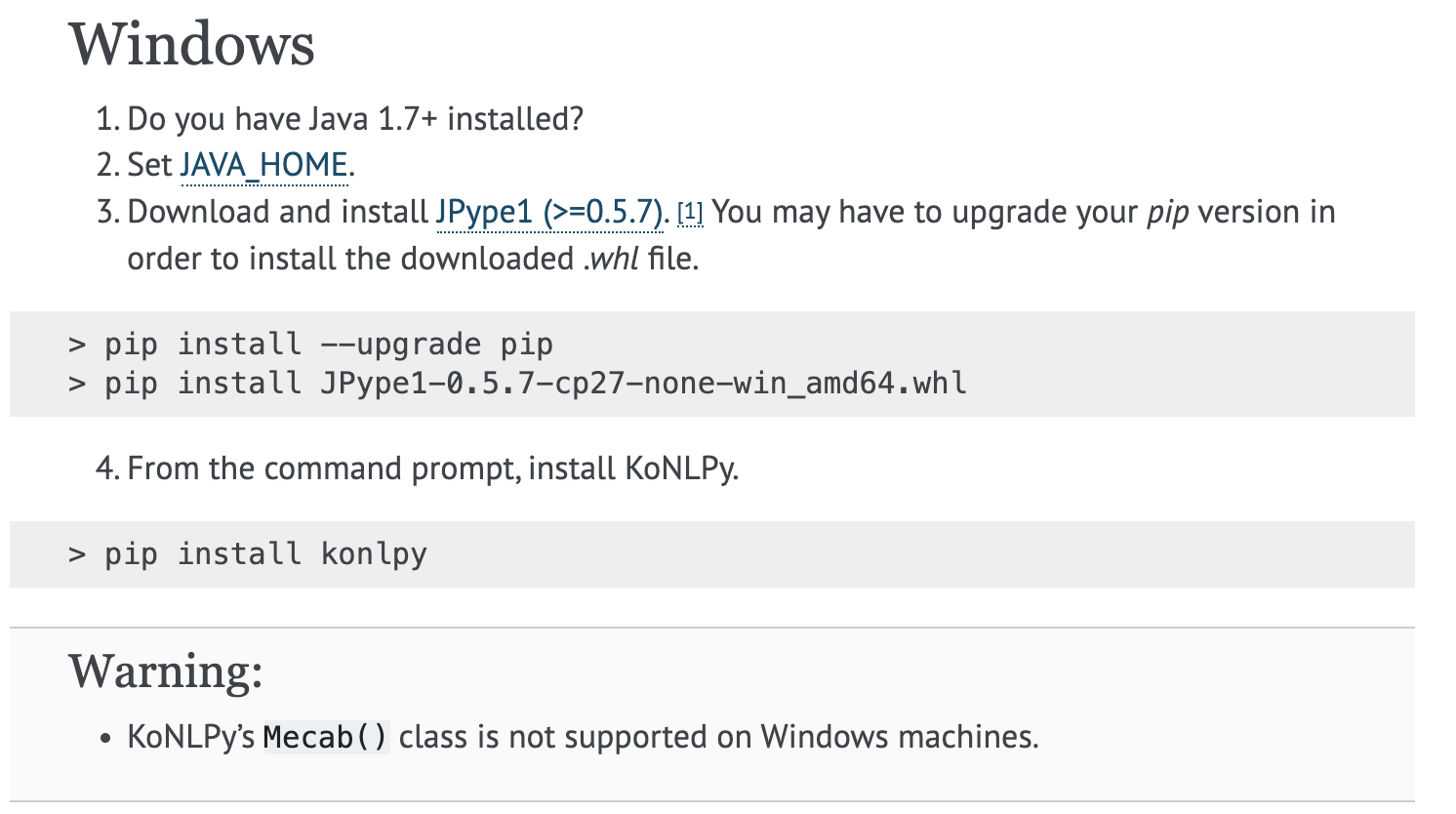Click the '--upgrade' flag in the first command
1456x814 pixels.
401,345
